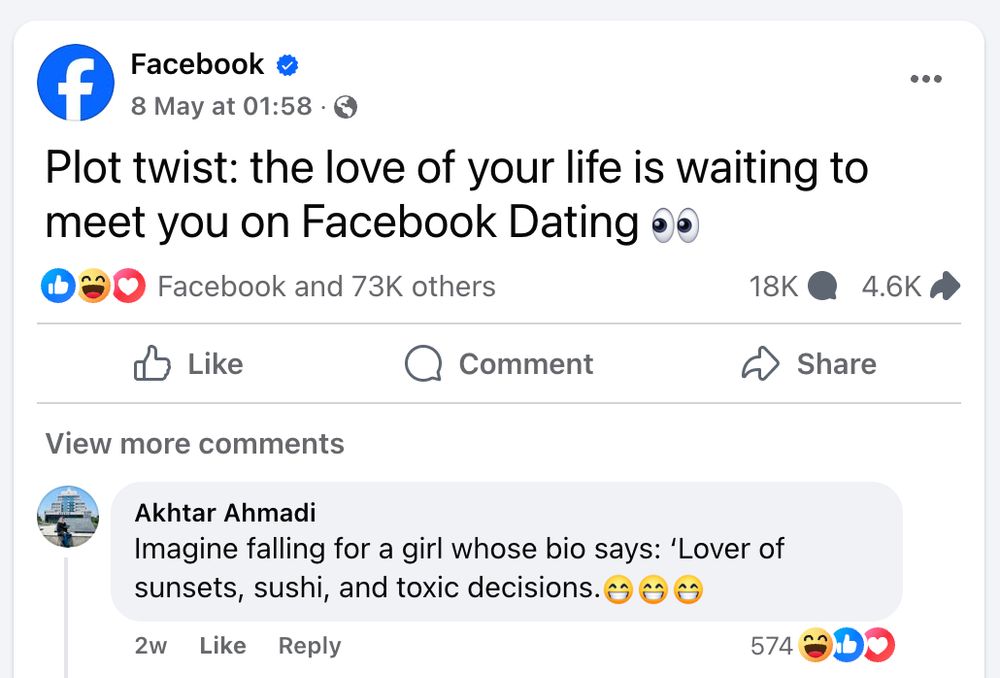Click the blue verified badge beside Facebook
The height and width of the screenshot is (678, 1000).
click(286, 63)
